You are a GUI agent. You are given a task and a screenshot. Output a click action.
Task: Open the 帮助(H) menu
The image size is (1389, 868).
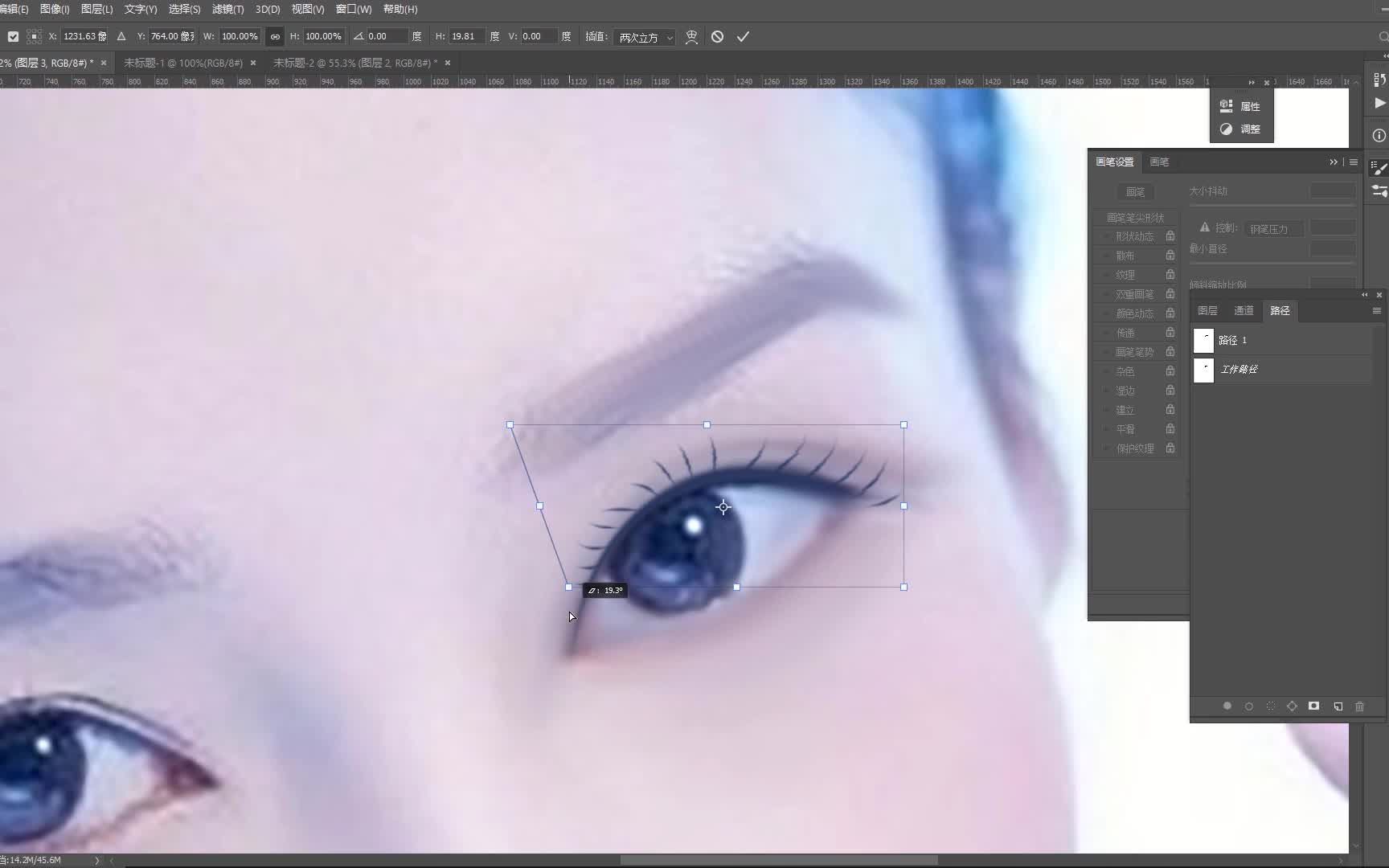(400, 10)
